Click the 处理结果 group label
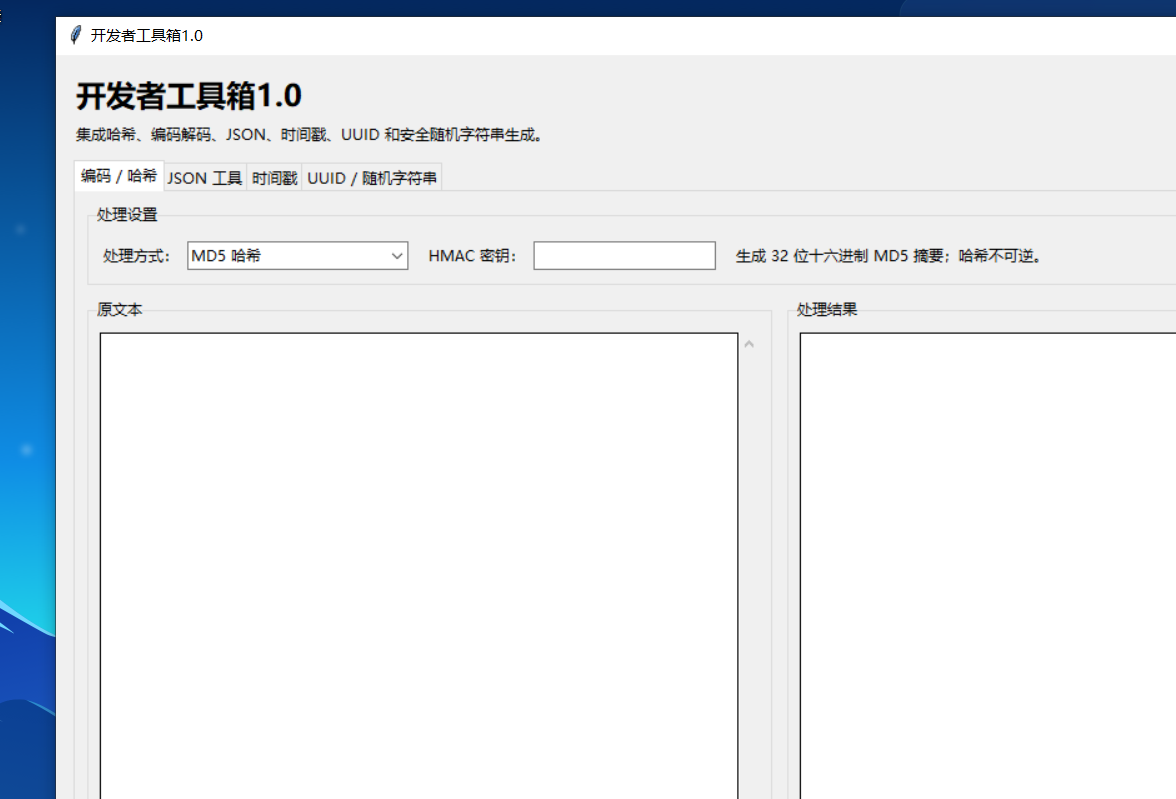 point(826,310)
